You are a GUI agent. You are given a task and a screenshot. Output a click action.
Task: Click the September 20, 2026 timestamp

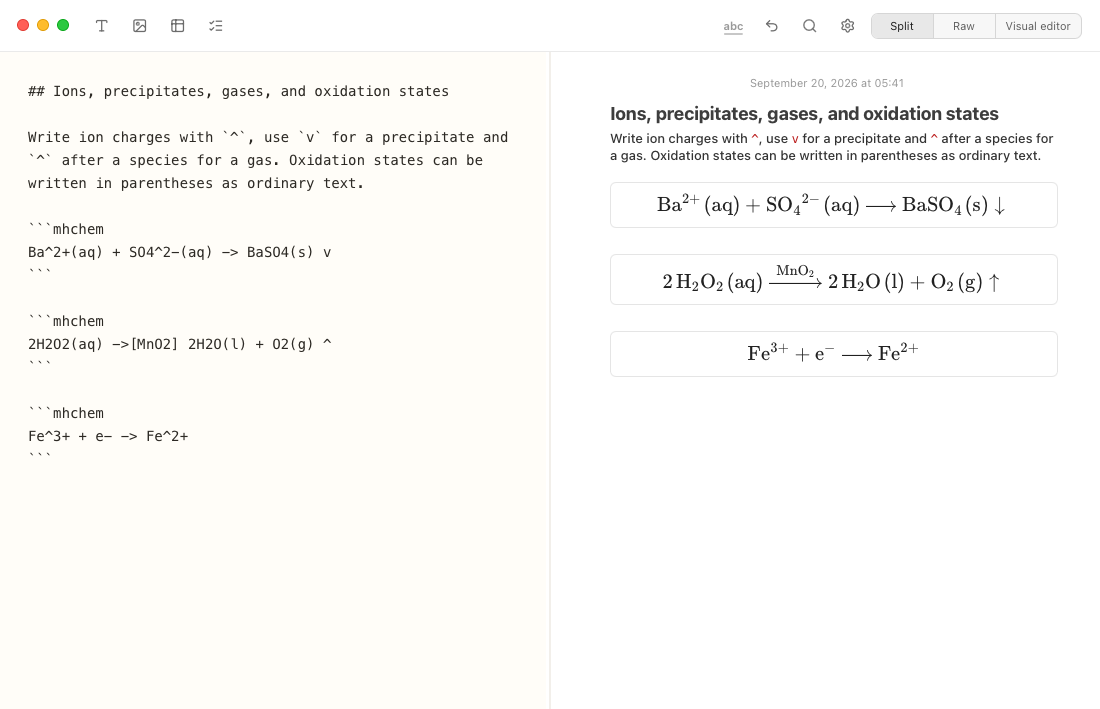pyautogui.click(x=826, y=83)
